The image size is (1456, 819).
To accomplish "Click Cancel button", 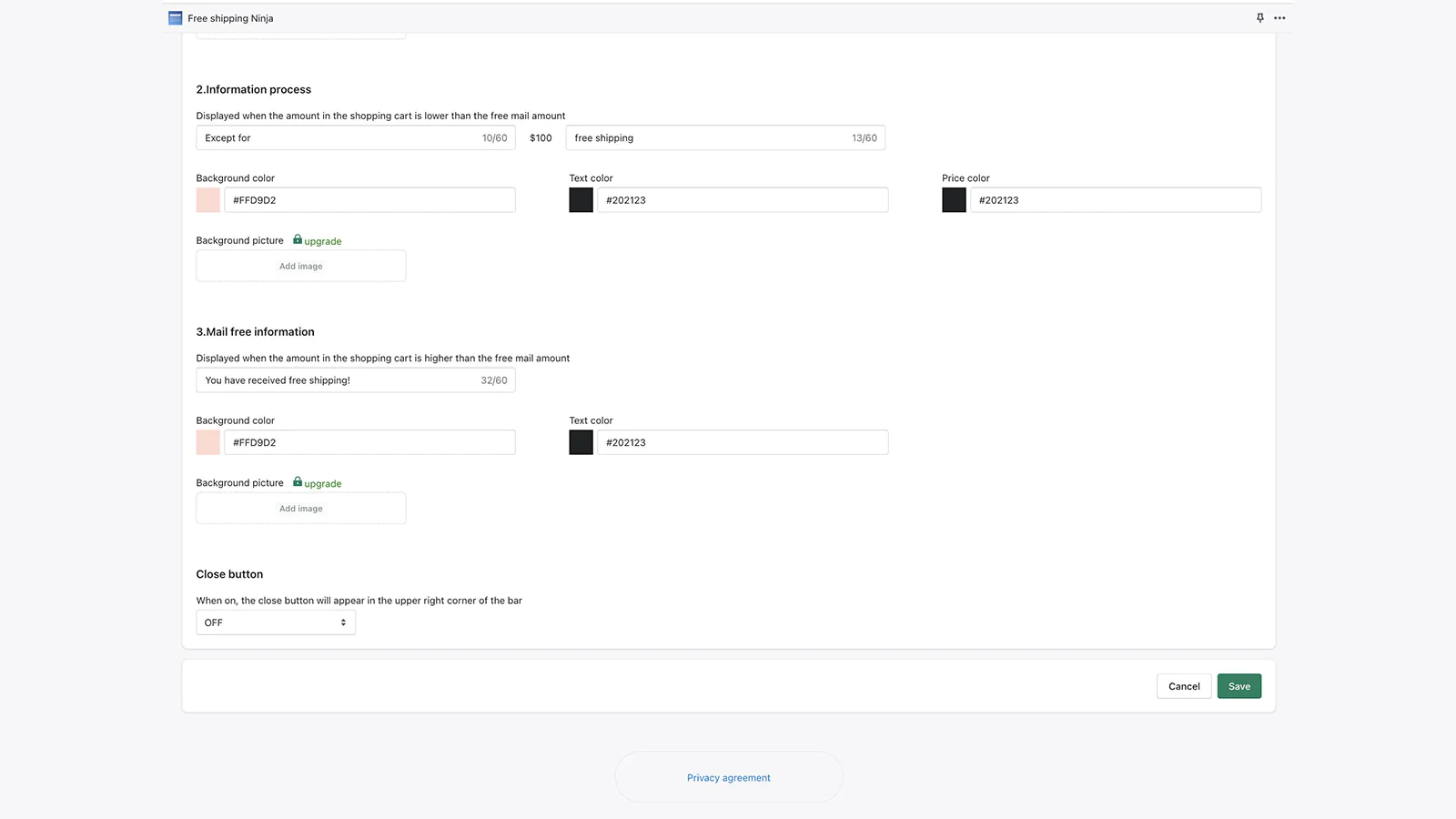I will coord(1183,686).
